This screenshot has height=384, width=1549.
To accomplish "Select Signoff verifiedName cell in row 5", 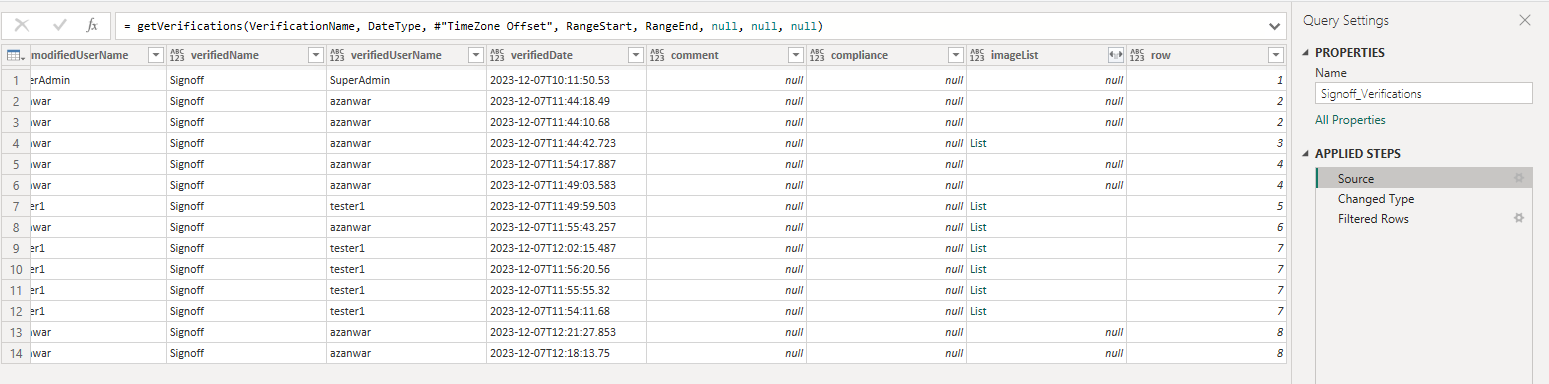I will pos(246,164).
